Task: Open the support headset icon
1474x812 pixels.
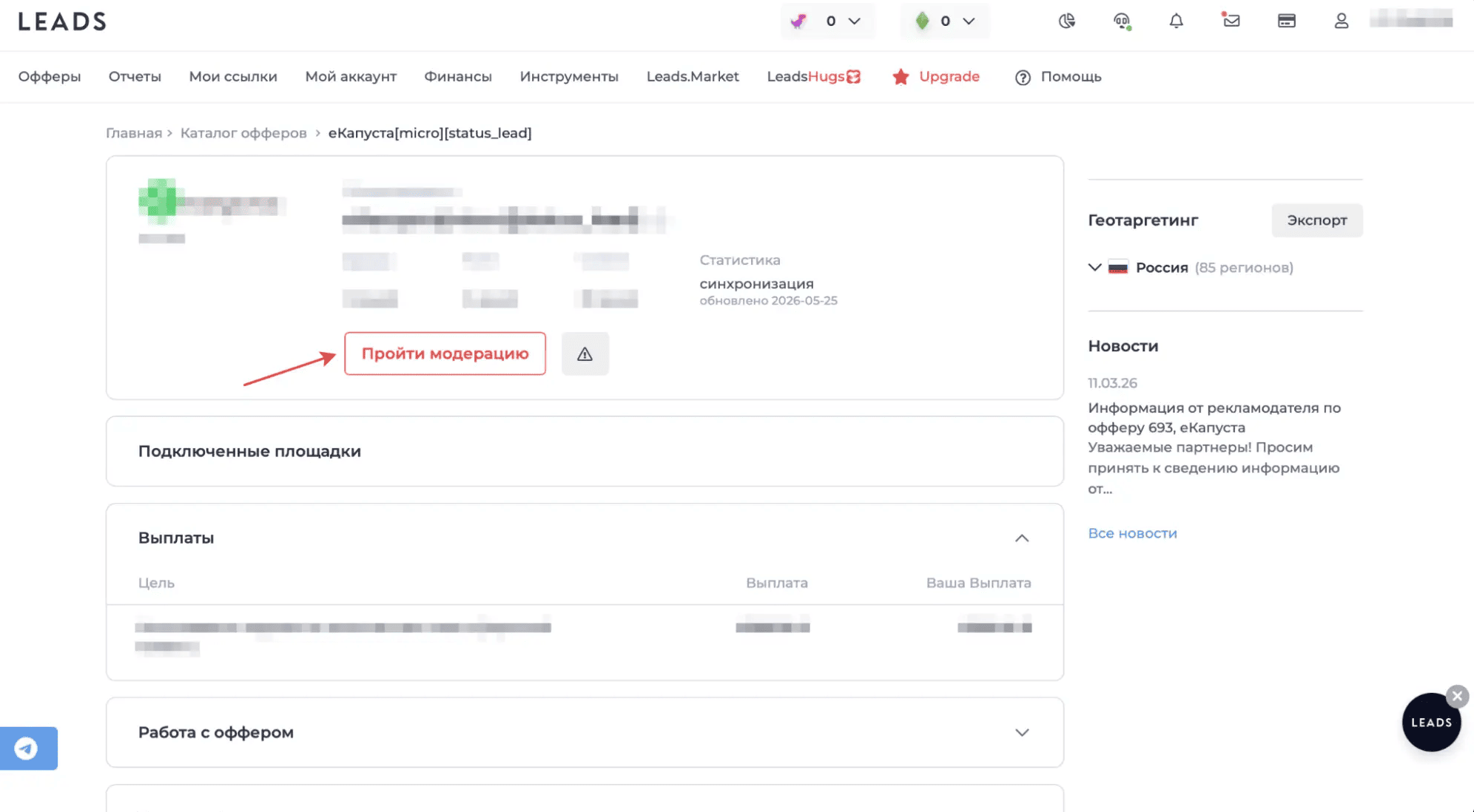Action: pos(1122,21)
